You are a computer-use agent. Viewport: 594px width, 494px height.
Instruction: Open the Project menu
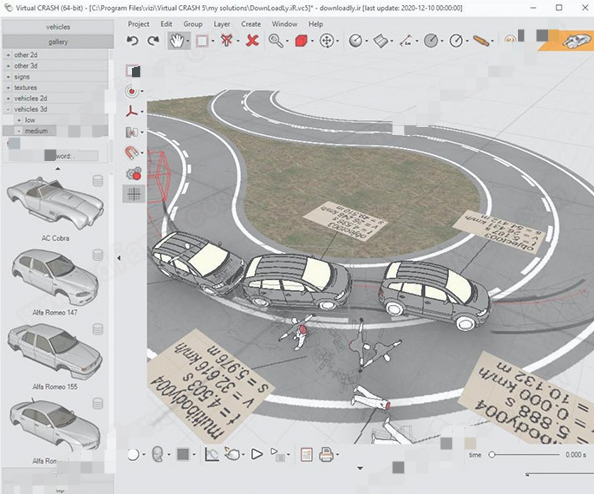[x=138, y=24]
